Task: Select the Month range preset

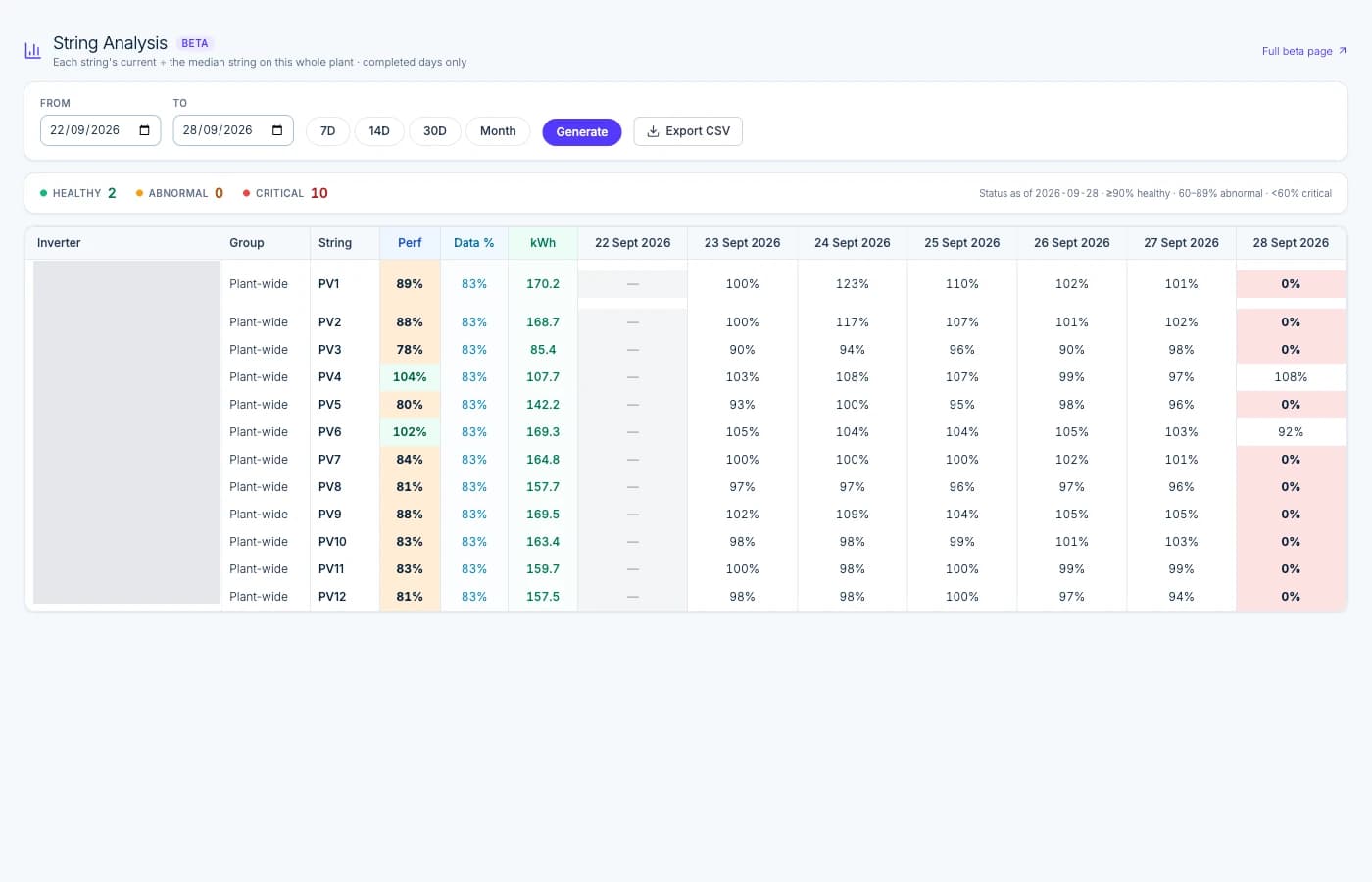Action: pyautogui.click(x=498, y=131)
